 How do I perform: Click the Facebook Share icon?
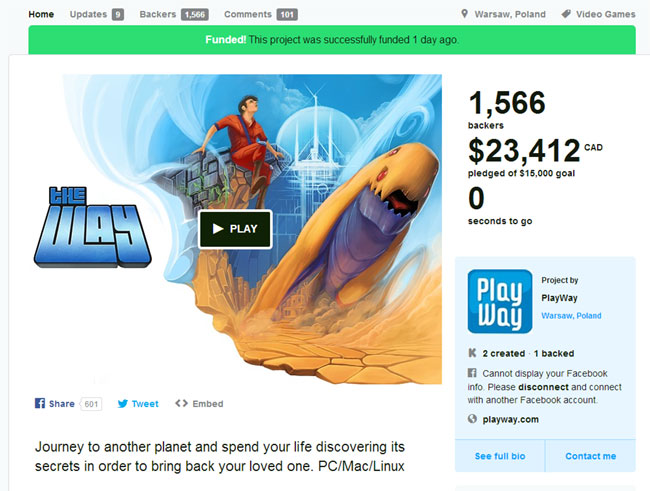(x=40, y=403)
